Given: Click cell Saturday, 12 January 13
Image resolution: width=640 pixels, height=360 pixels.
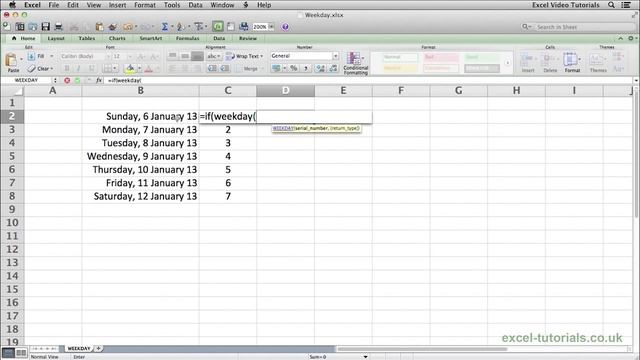Looking at the screenshot, I should pyautogui.click(x=140, y=196).
